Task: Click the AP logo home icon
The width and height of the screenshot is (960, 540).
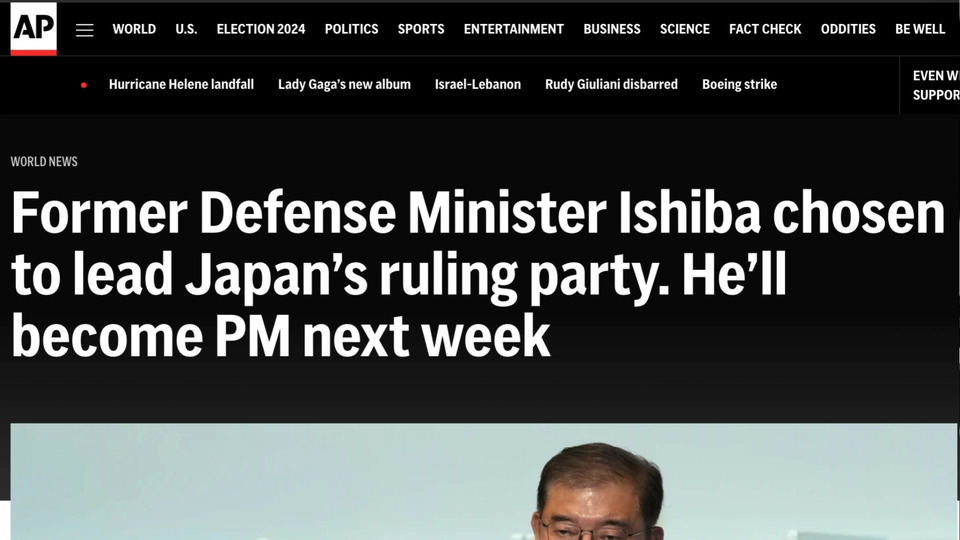Action: [34, 29]
